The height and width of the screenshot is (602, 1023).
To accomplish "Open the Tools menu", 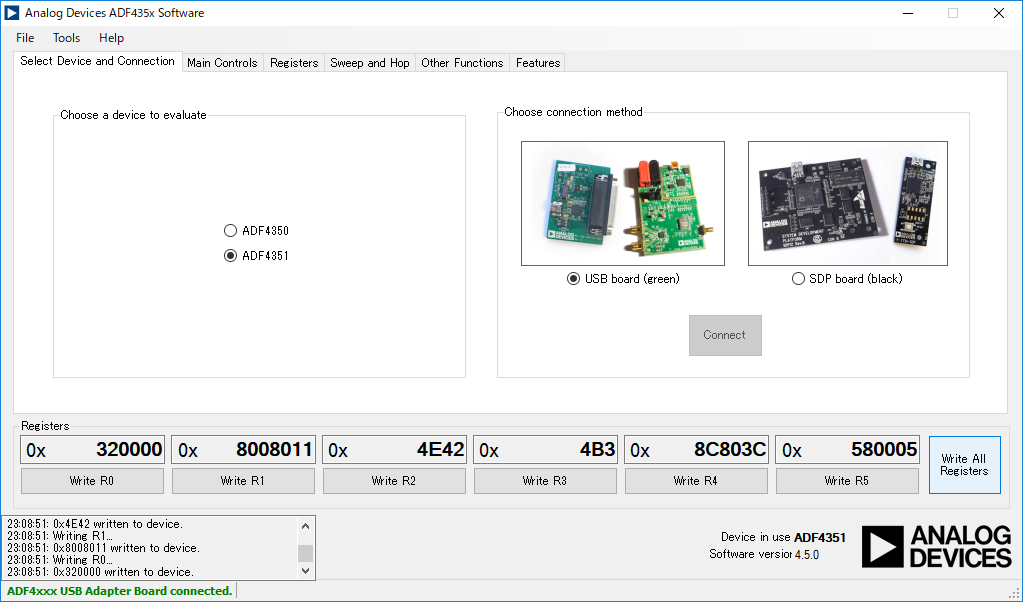I will pos(67,38).
